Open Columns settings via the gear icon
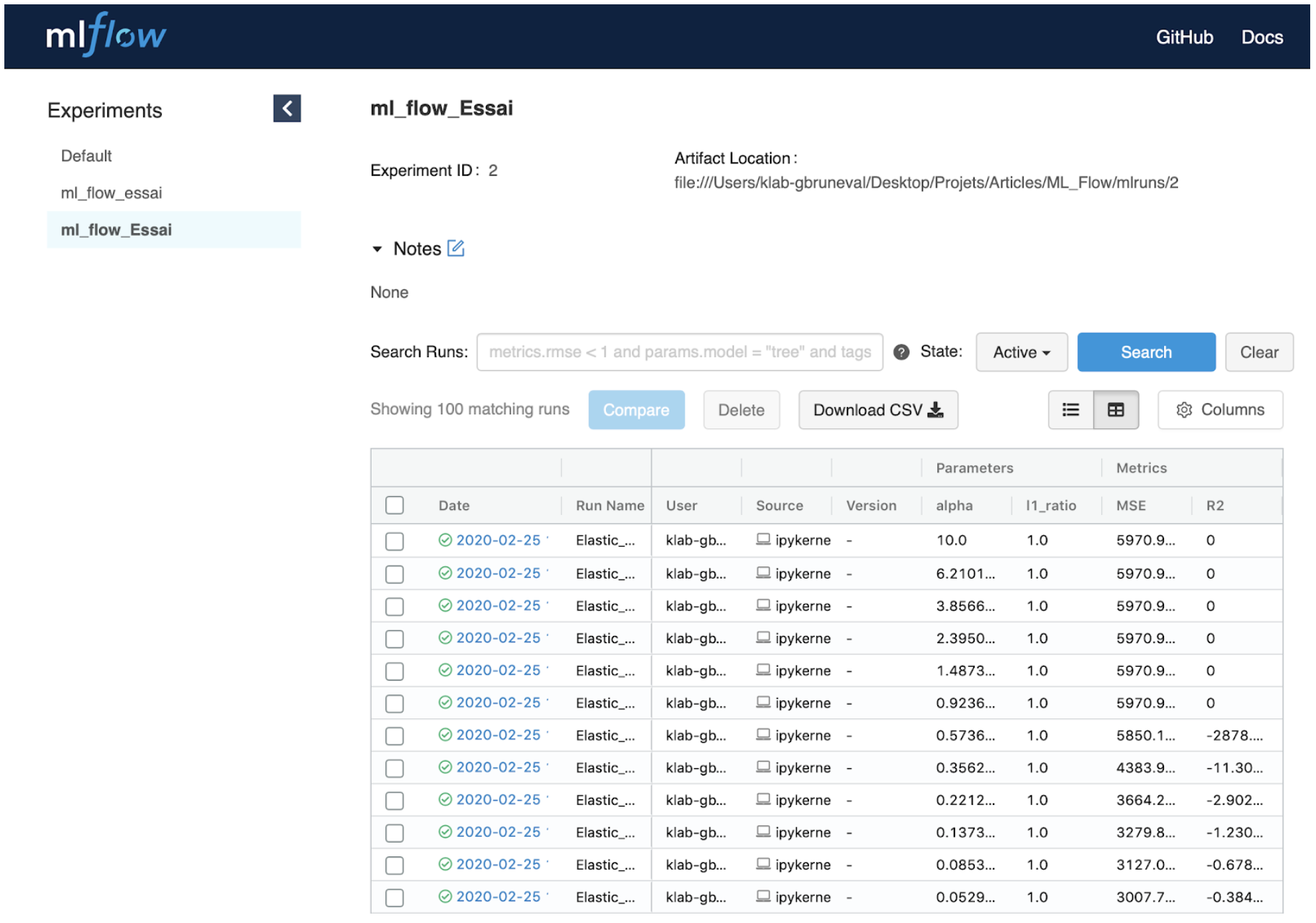This screenshot has width=1316, height=923. click(x=1184, y=409)
